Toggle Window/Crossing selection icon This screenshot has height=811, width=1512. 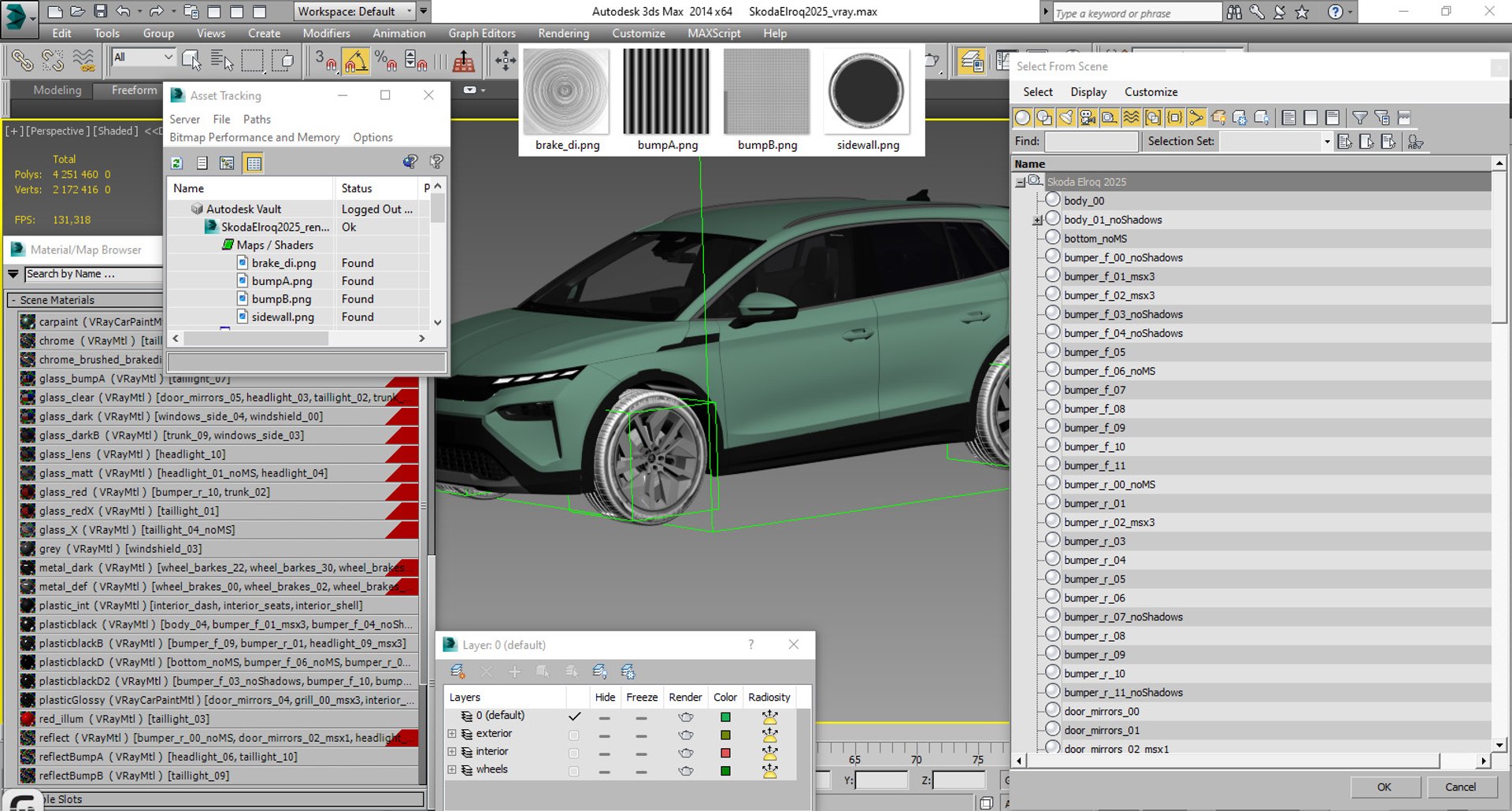283,61
